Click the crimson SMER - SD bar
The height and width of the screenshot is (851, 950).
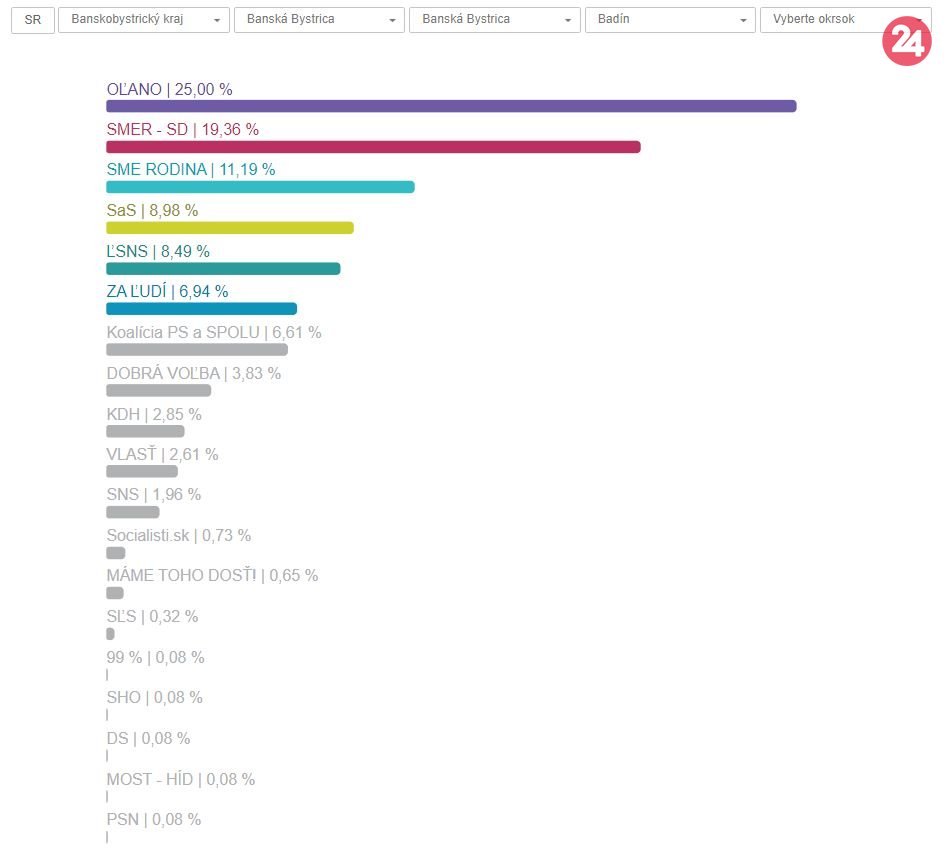pos(373,147)
